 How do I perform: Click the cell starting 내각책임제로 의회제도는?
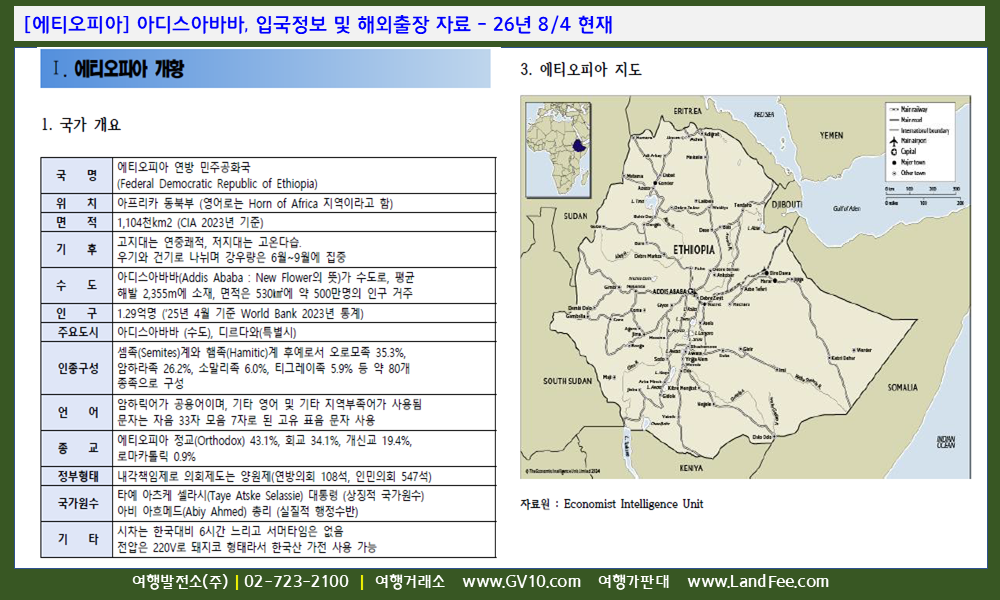point(304,476)
